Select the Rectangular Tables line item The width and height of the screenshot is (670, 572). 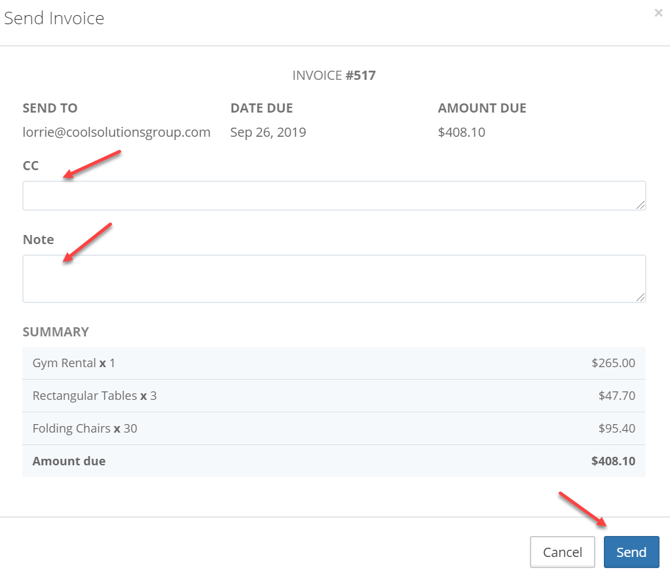coord(94,396)
